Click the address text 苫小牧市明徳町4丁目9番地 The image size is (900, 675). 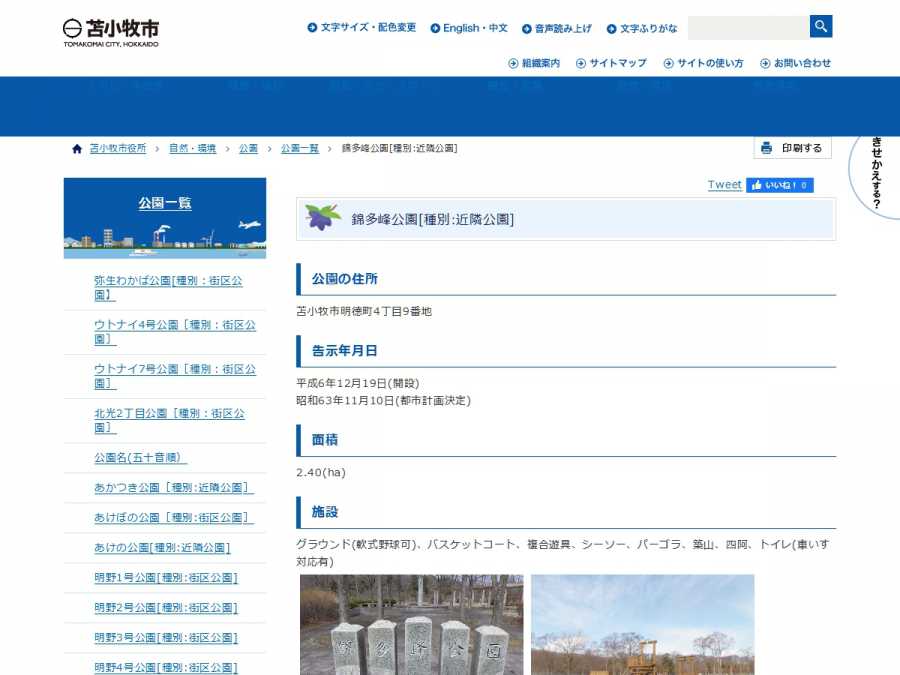click(364, 311)
